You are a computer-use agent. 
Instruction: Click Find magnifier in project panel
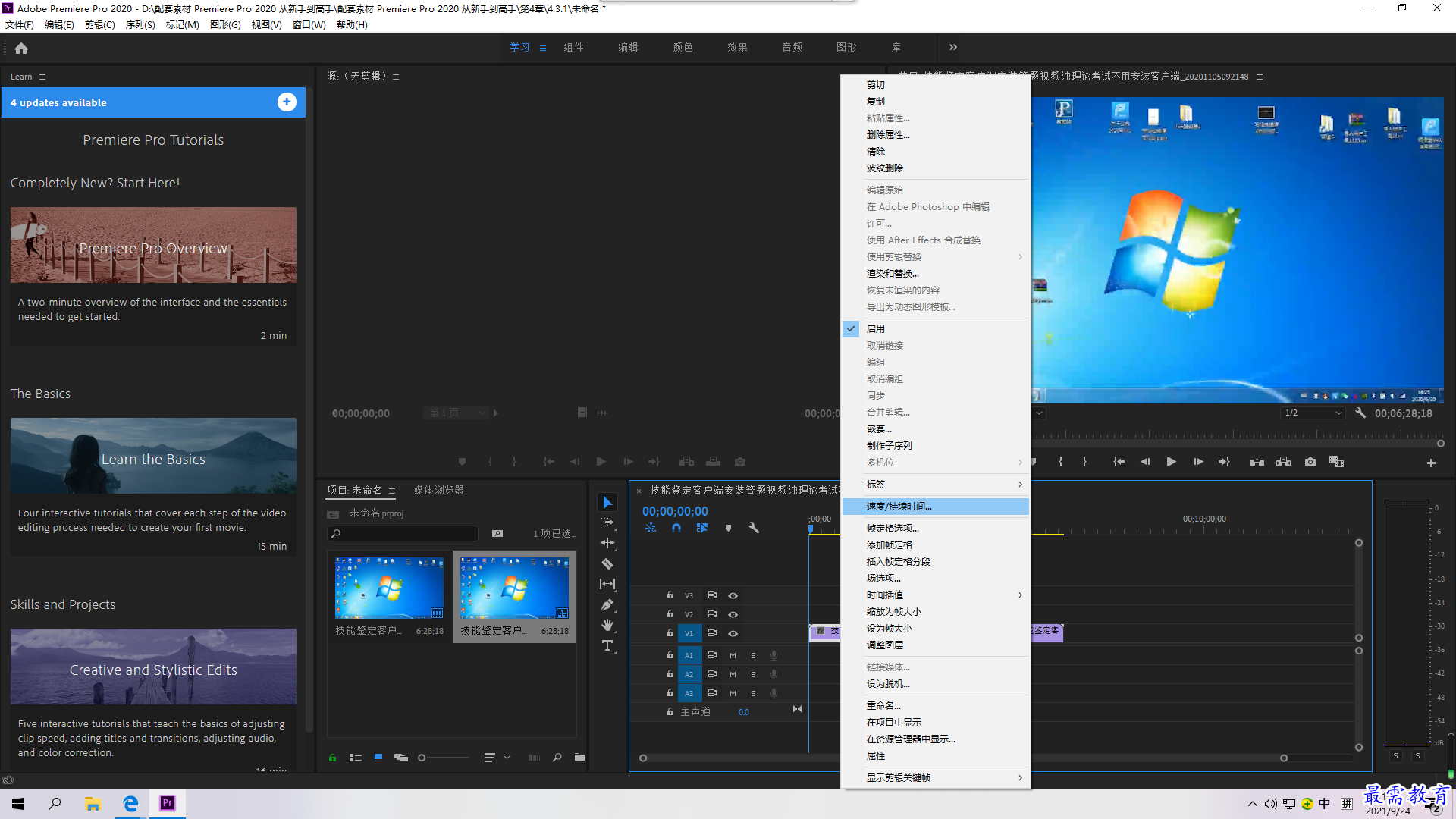(557, 757)
